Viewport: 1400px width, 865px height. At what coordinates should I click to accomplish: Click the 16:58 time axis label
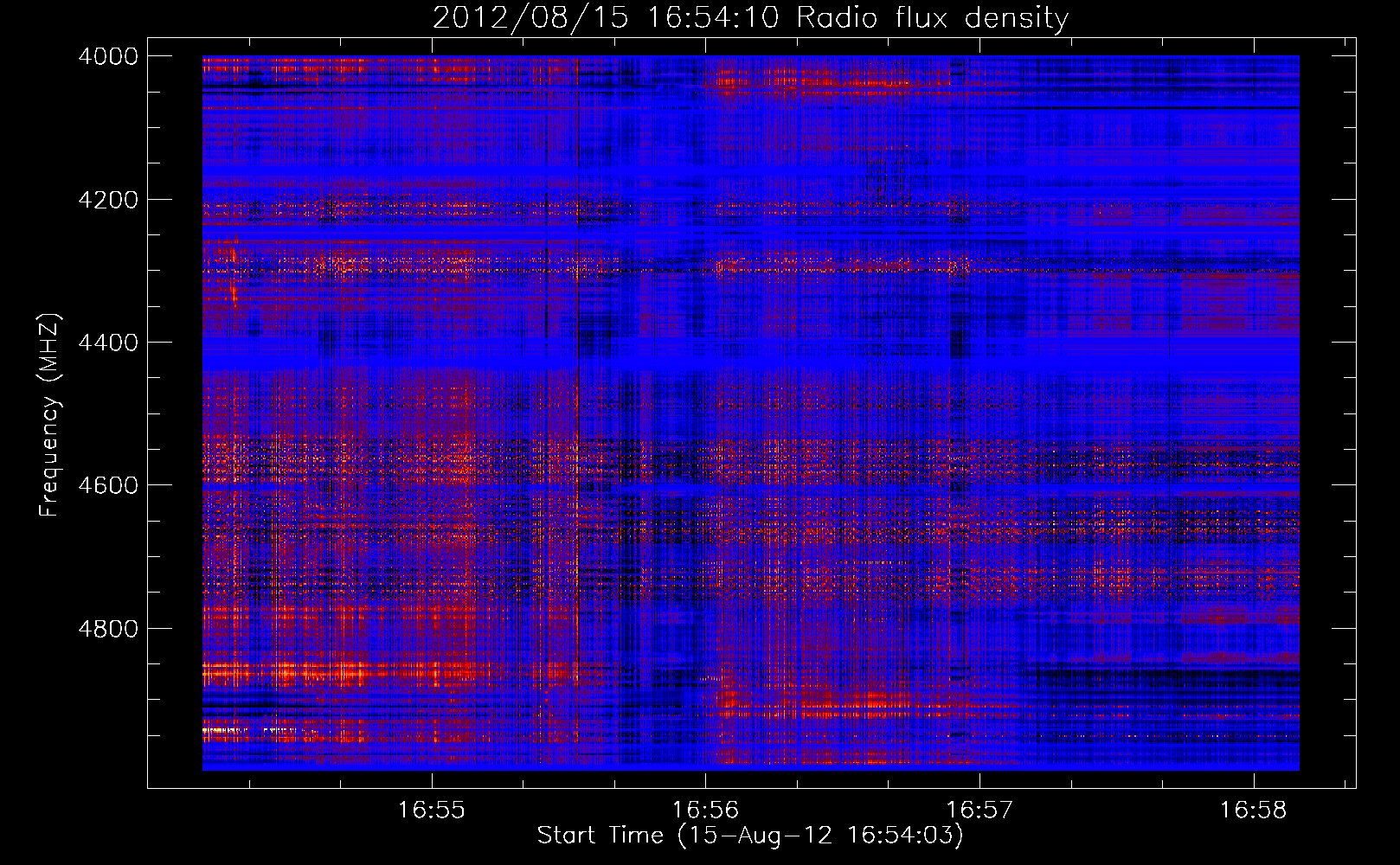click(x=1253, y=810)
